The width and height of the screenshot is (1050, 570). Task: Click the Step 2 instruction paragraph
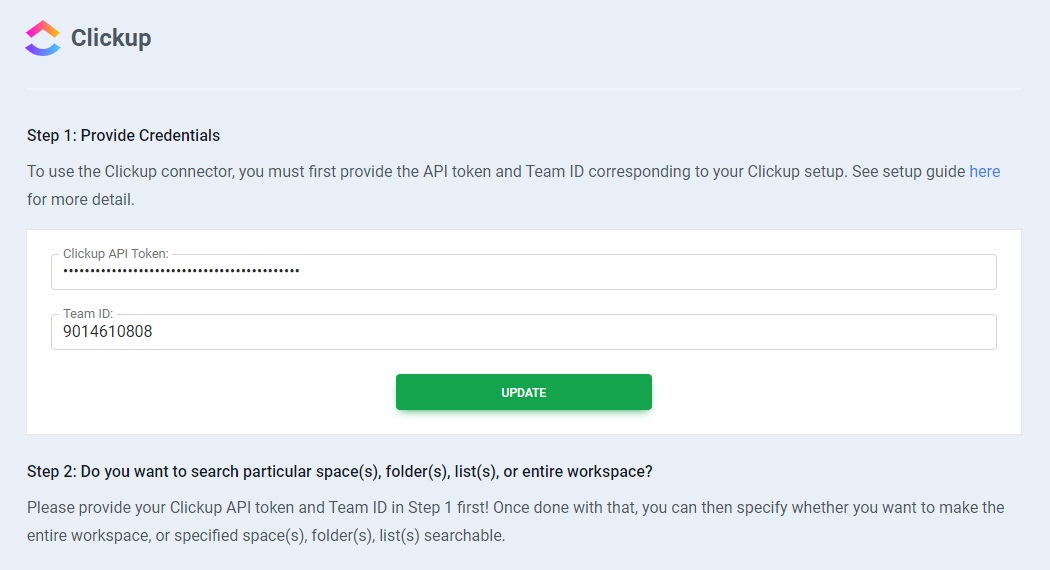[x=515, y=508]
